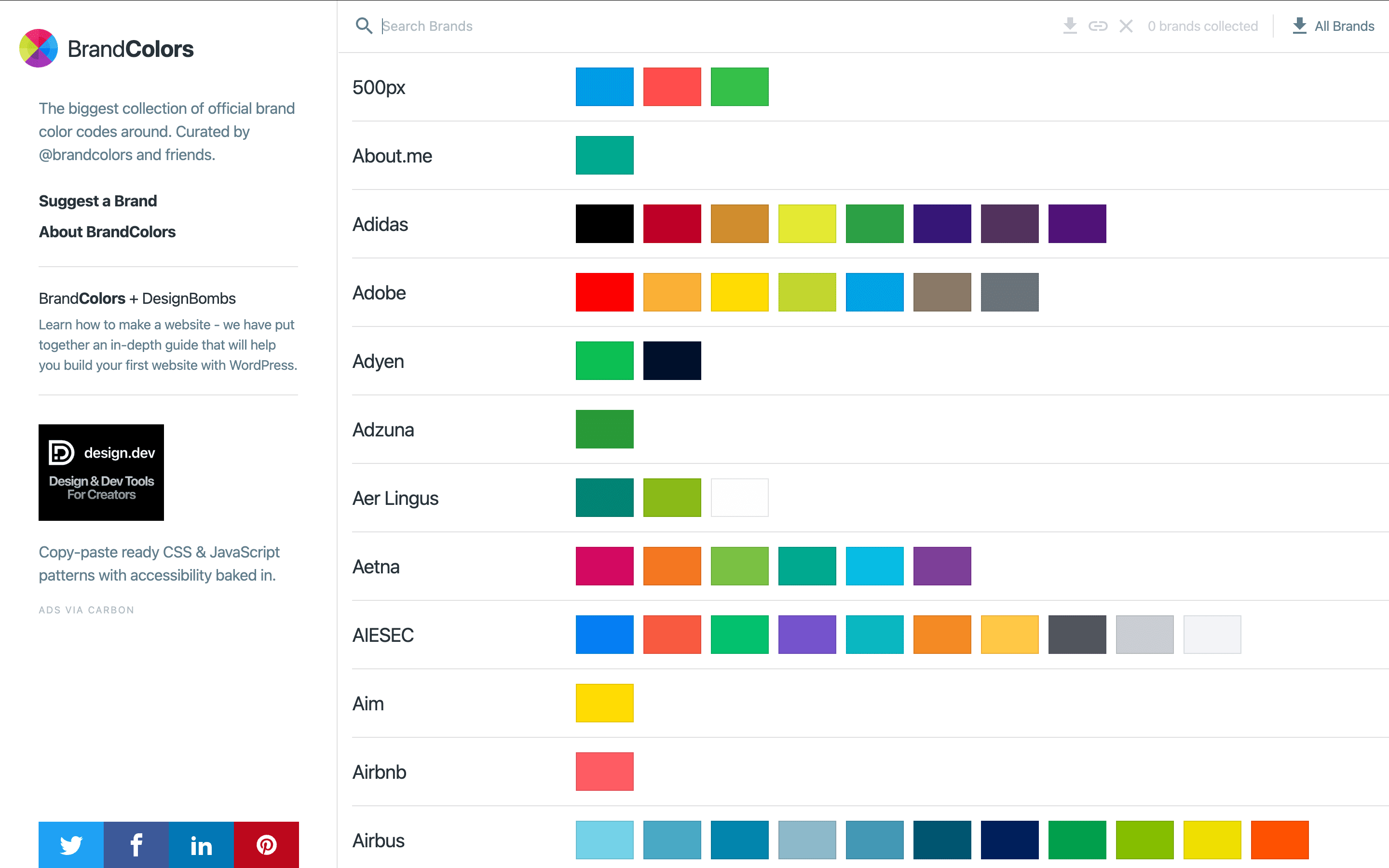1389x868 pixels.
Task: Click the Learn how to make a website text
Action: pos(168,344)
